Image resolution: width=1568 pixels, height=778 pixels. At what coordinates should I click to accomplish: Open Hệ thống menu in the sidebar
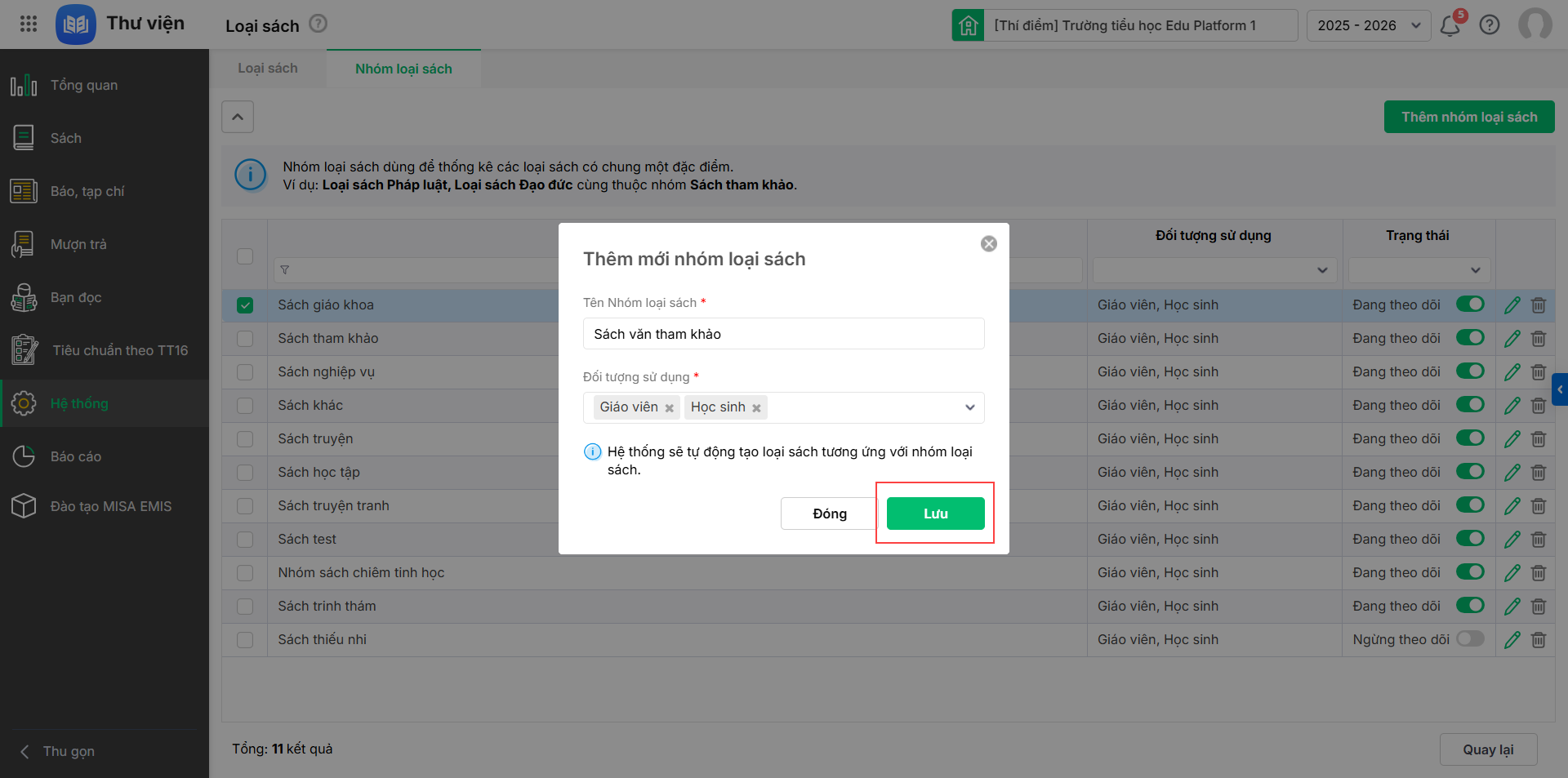78,403
